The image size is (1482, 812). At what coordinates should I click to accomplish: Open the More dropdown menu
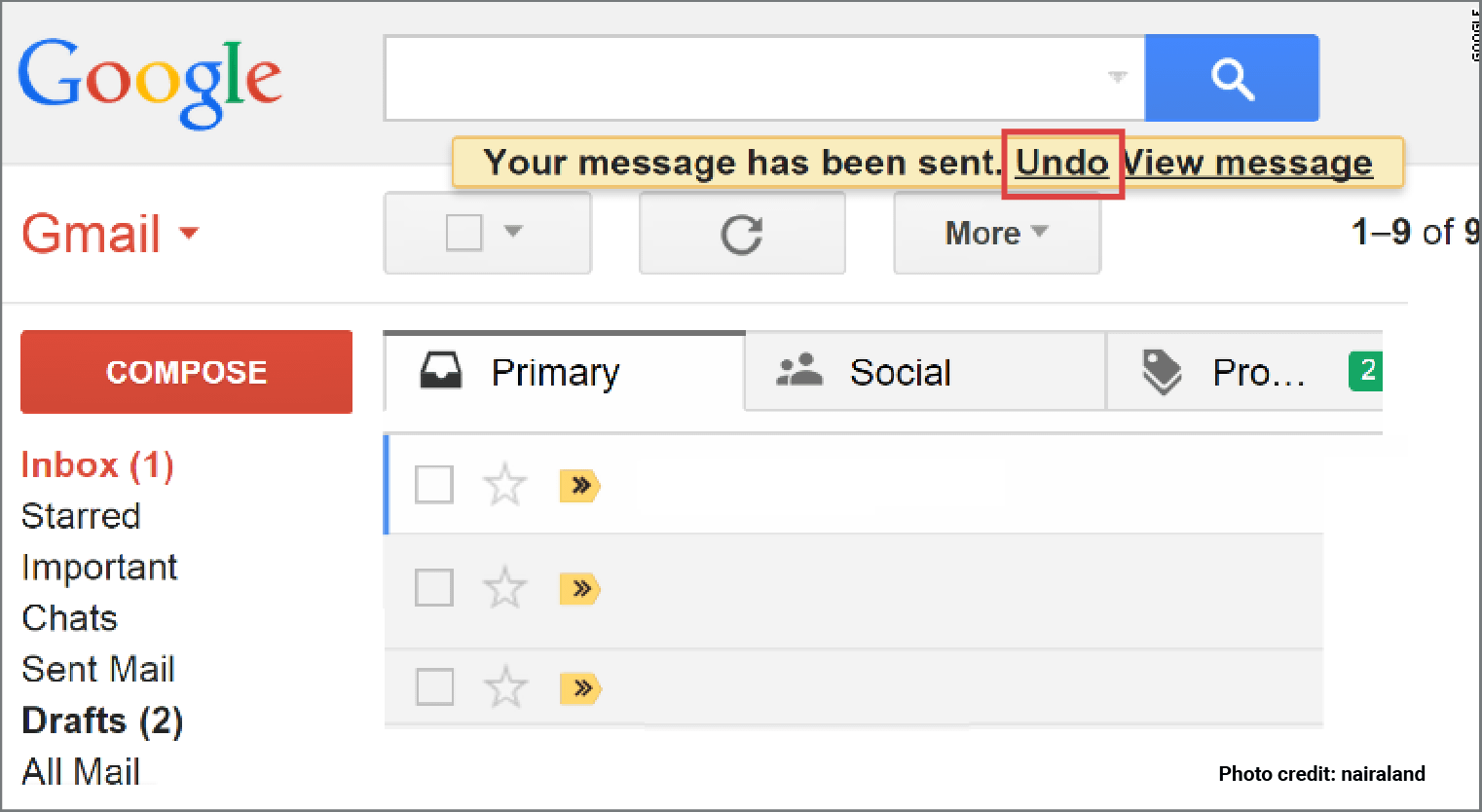(x=996, y=233)
